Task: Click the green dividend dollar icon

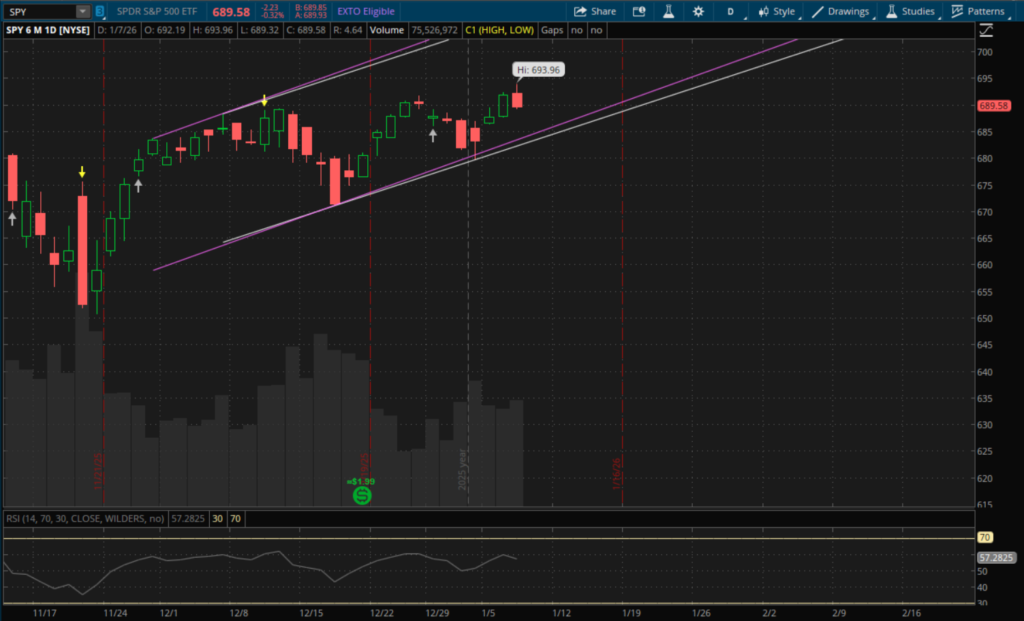Action: coord(363,494)
